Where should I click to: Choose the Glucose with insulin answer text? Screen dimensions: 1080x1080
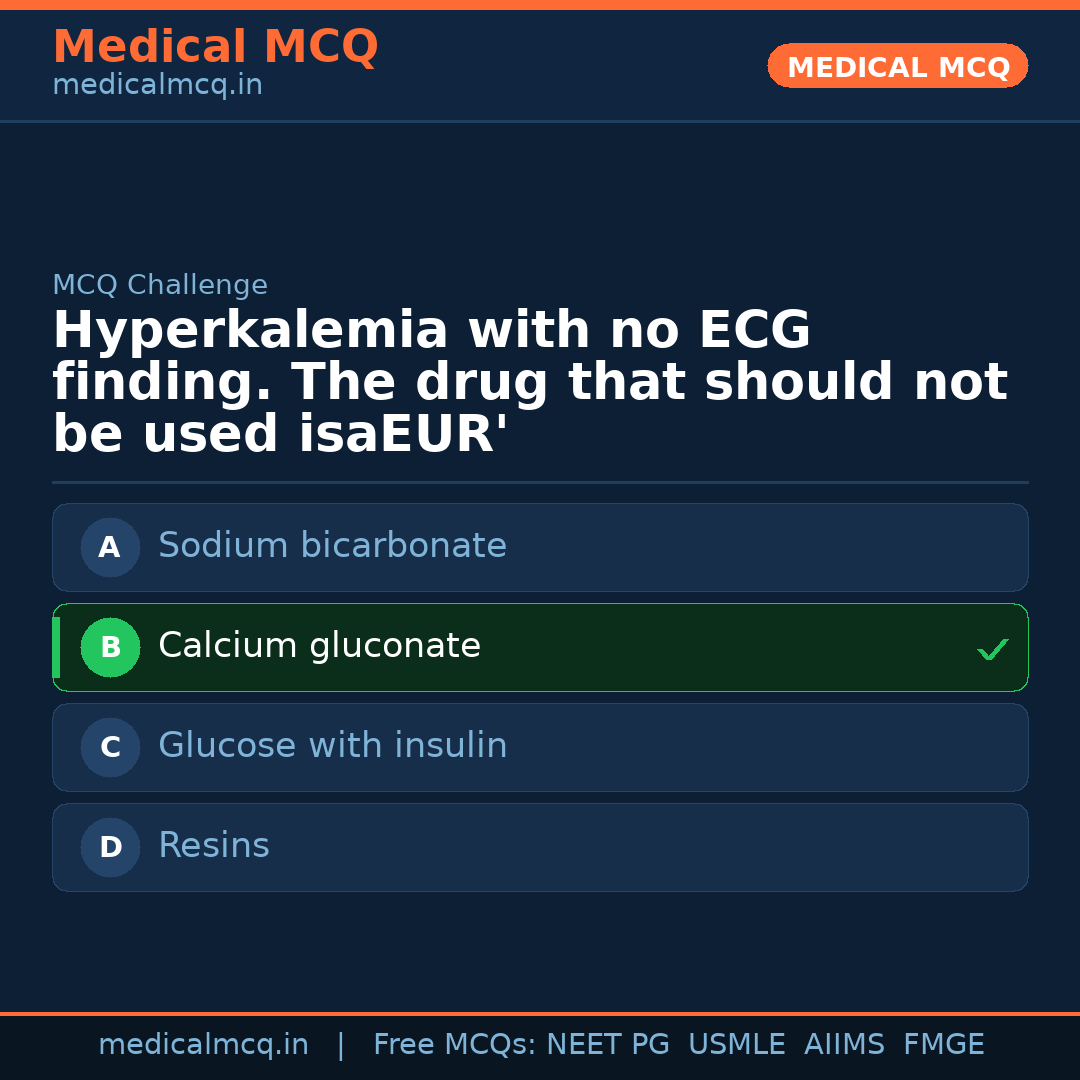[332, 746]
